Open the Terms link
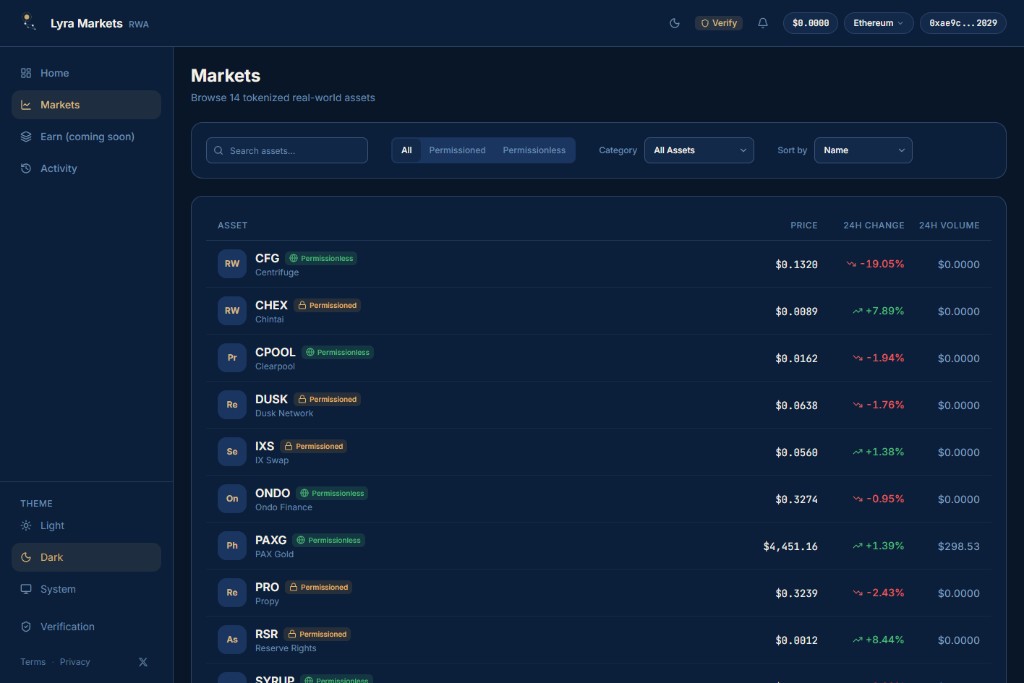1024x683 pixels. [x=33, y=662]
